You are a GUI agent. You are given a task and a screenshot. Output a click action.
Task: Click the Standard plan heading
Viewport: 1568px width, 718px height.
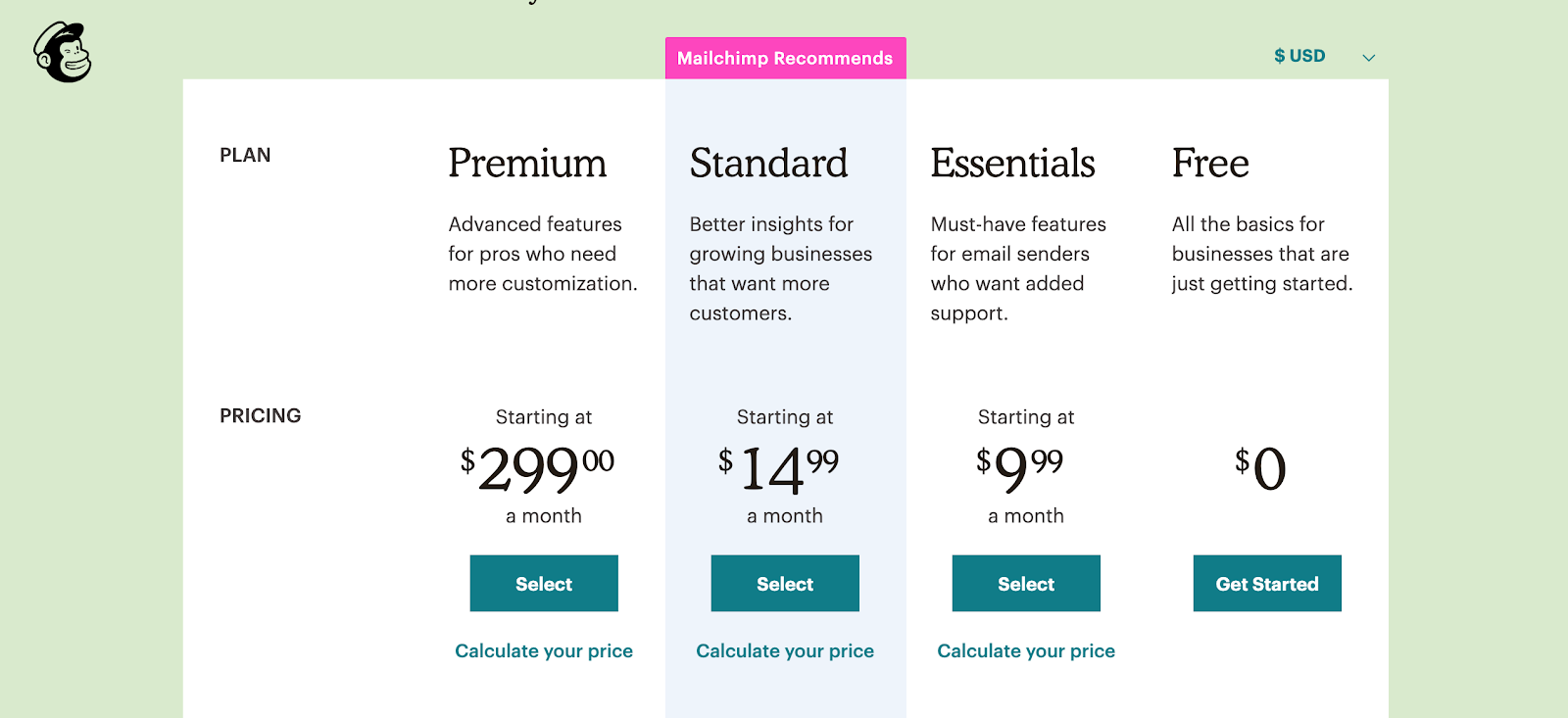(768, 164)
